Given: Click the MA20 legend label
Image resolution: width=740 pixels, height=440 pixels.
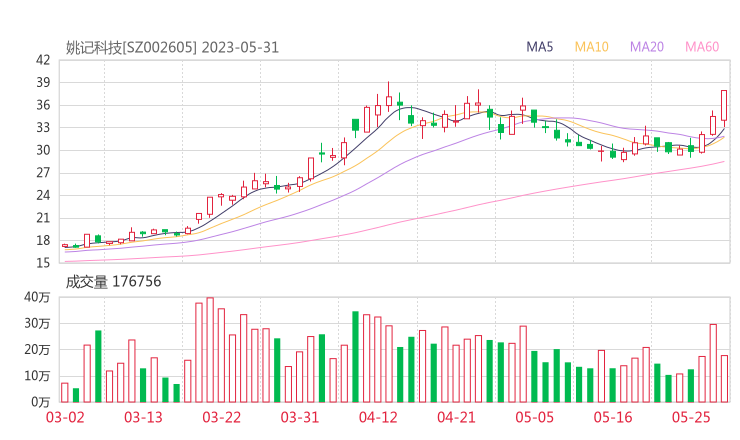Looking at the screenshot, I should pyautogui.click(x=647, y=47).
